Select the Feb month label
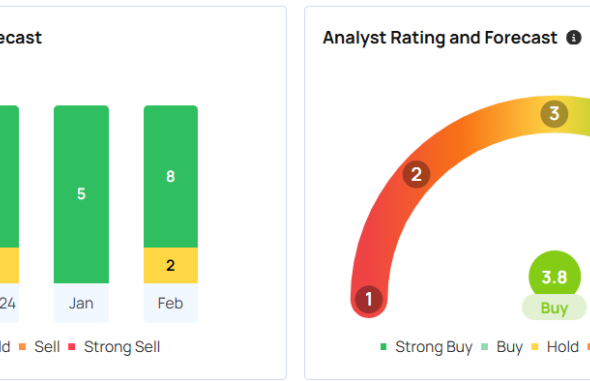The height and width of the screenshot is (381, 590). pos(170,303)
